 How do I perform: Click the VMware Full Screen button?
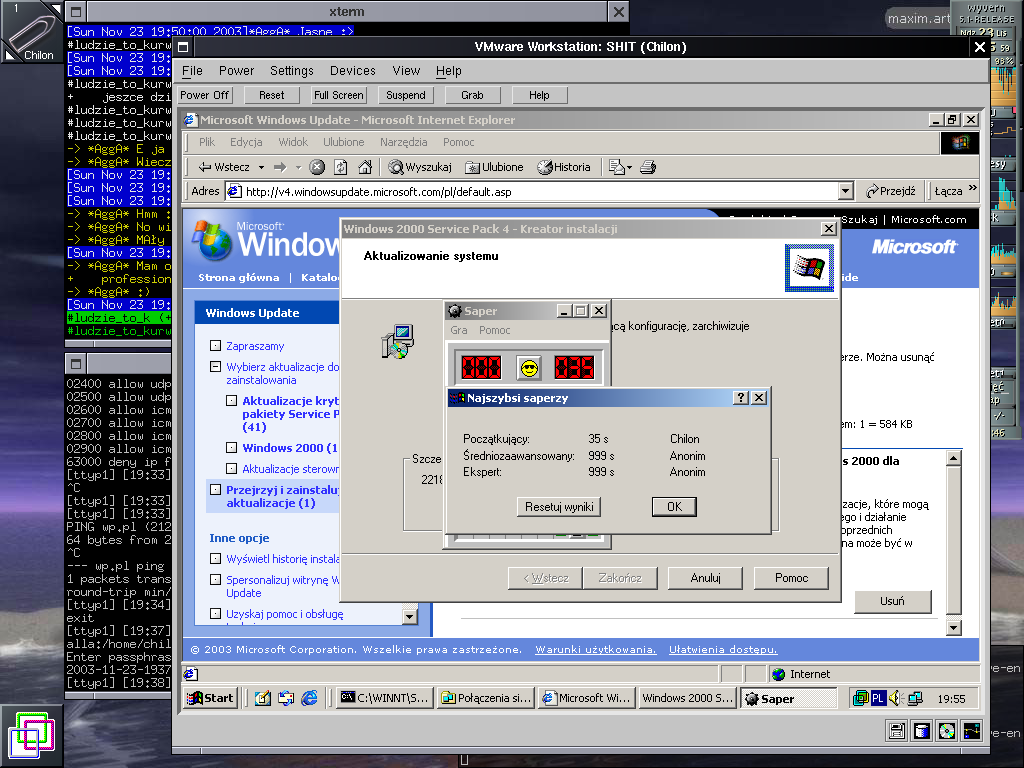338,95
